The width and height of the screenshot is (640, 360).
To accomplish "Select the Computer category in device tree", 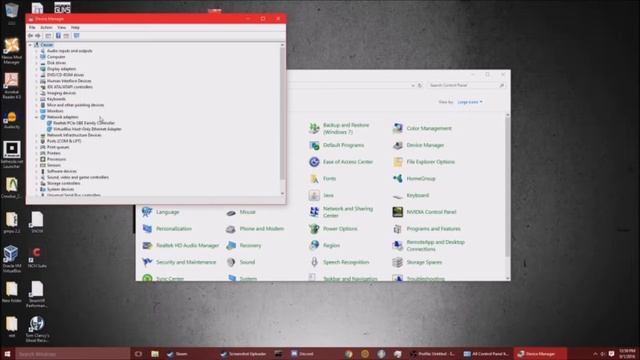I will [x=56, y=57].
